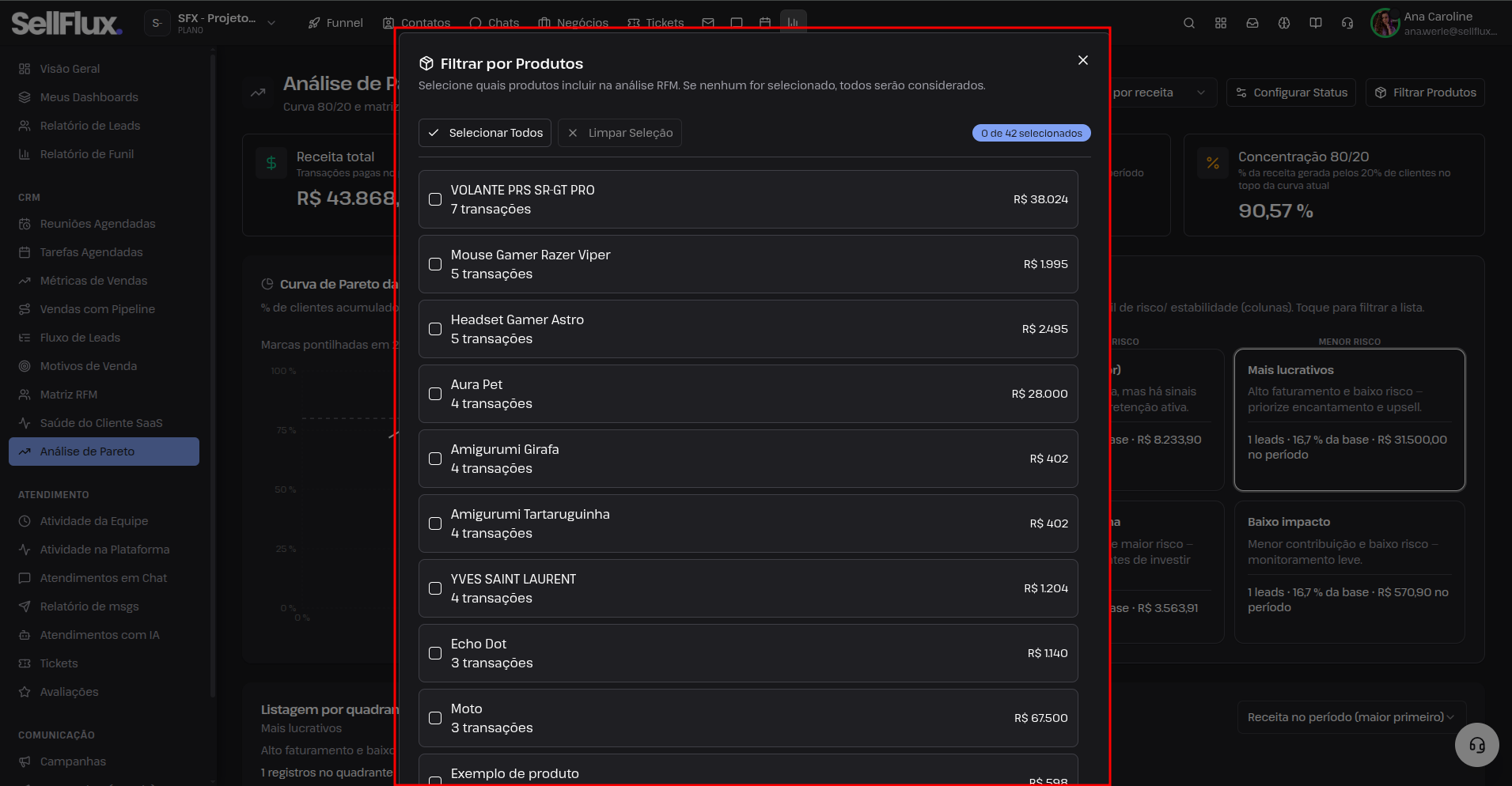1512x786 pixels.
Task: Open Vendas com Pipeline
Action: 104,309
